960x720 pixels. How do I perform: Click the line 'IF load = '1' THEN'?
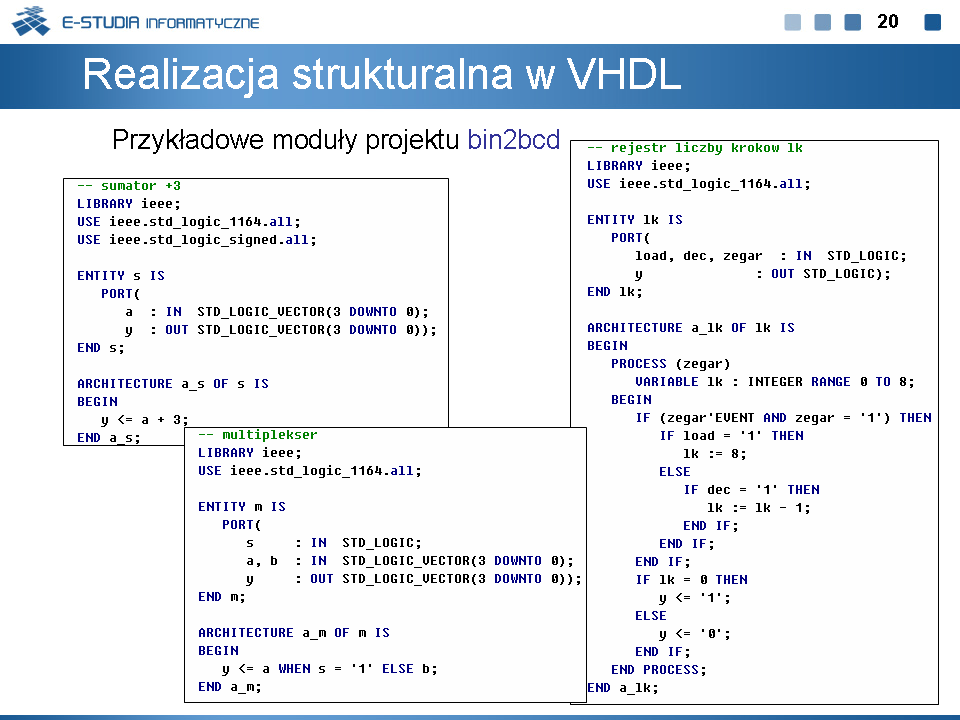731,436
